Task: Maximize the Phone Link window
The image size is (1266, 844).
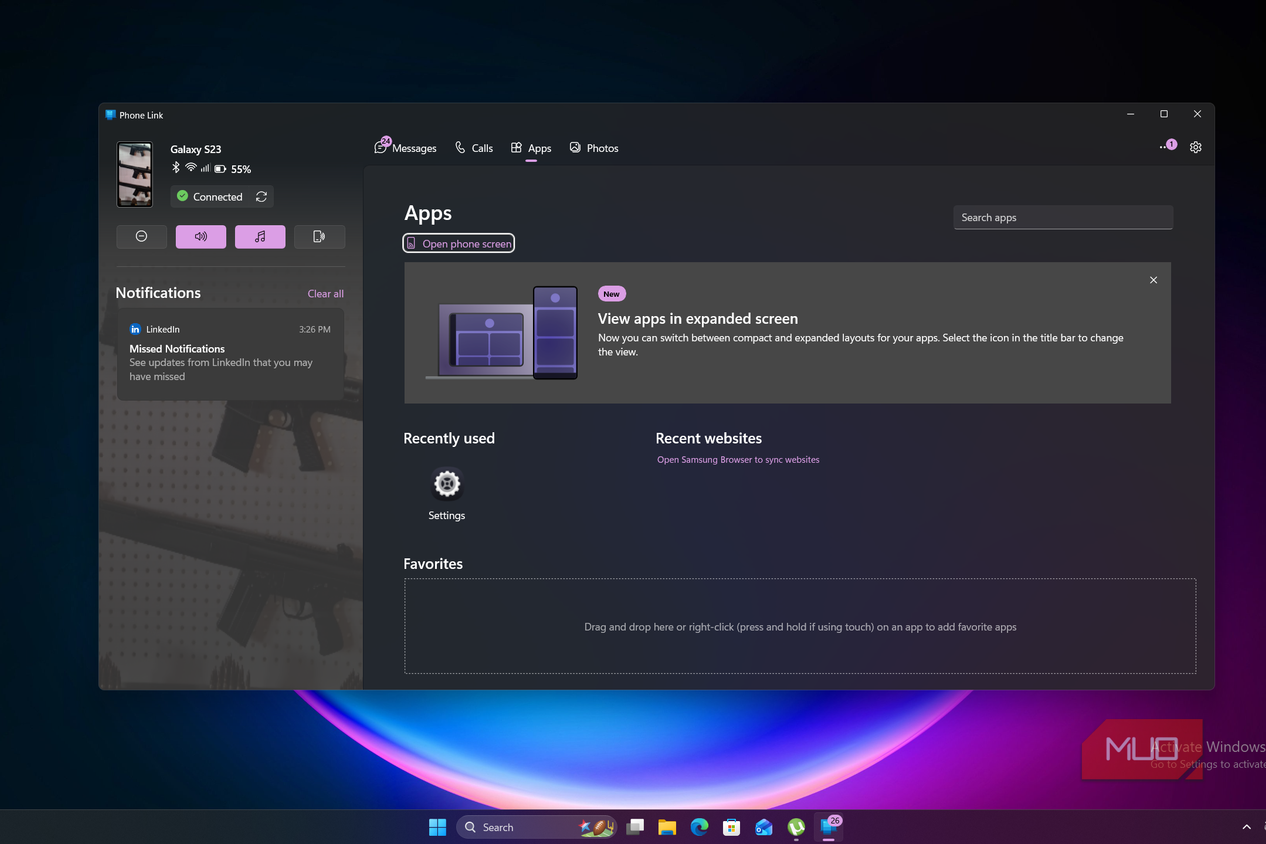Action: (x=1164, y=114)
